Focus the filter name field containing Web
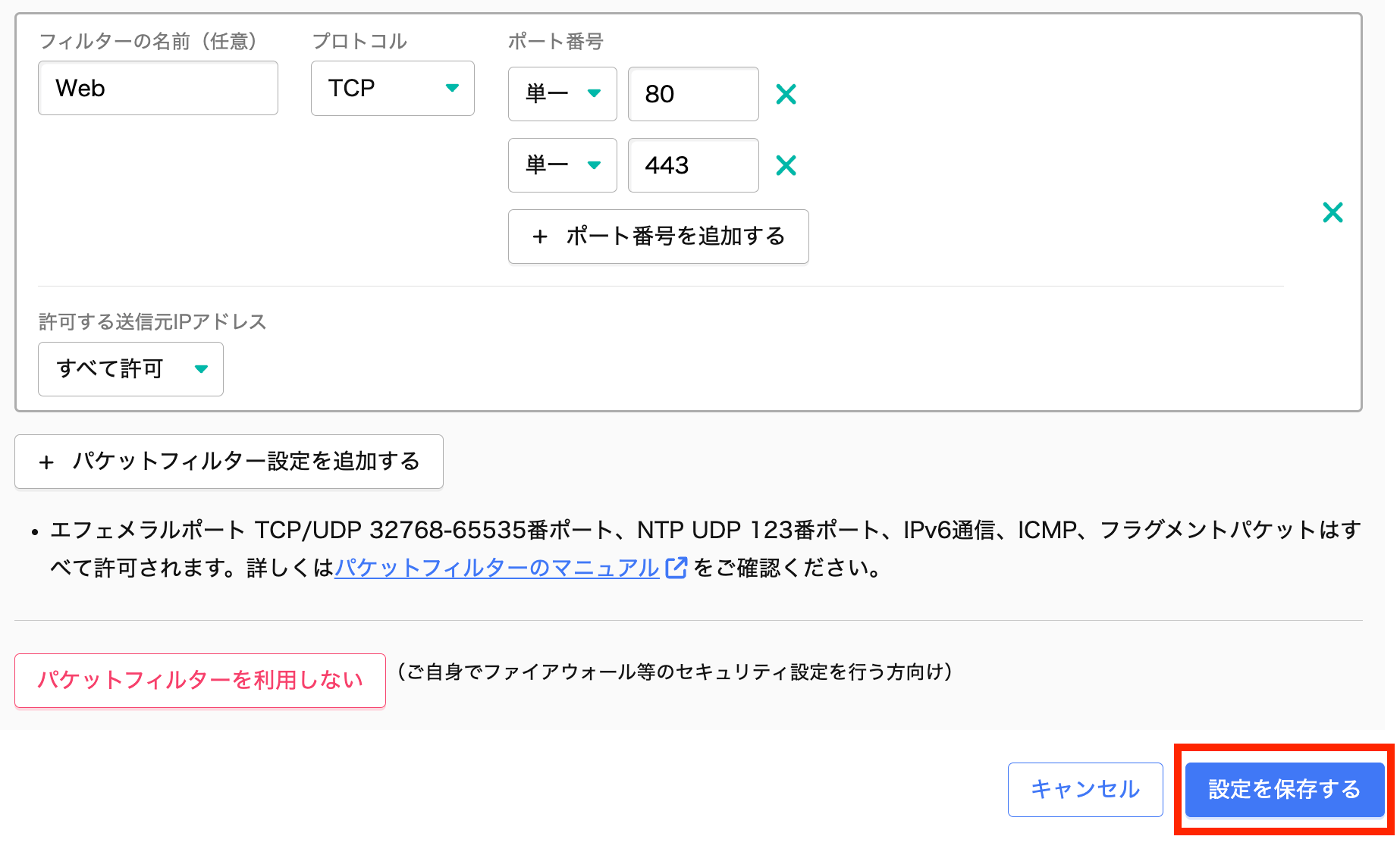 click(x=158, y=88)
